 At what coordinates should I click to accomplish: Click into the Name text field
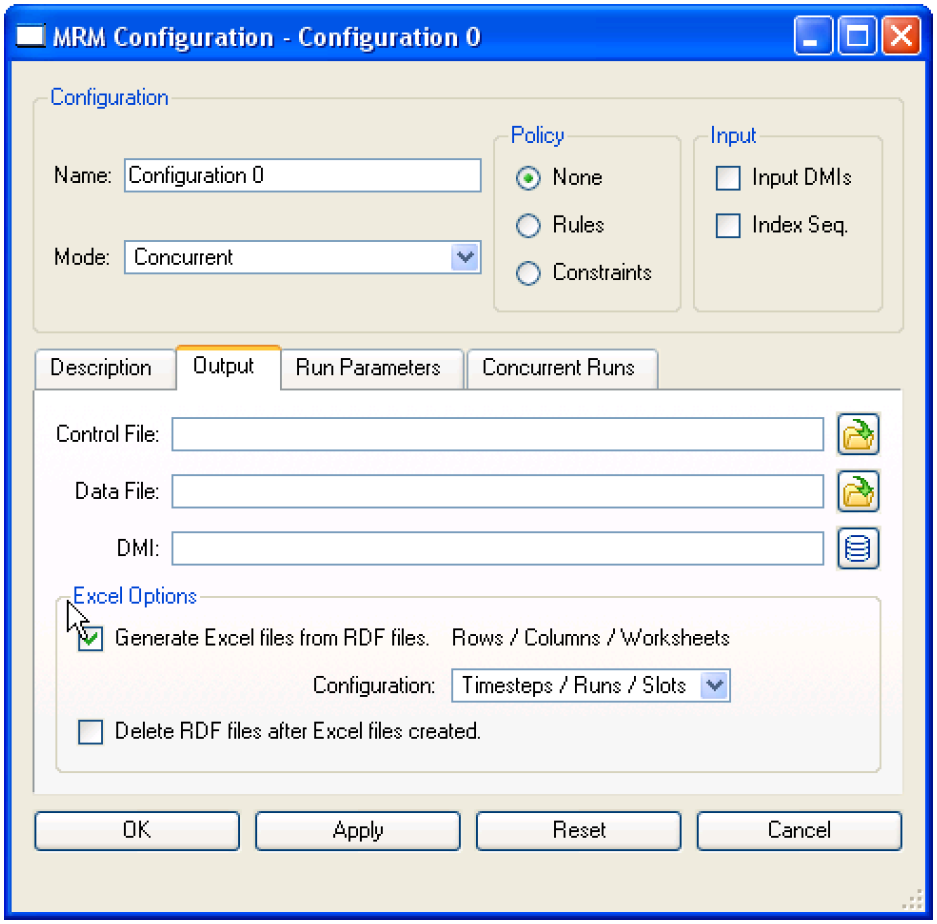coord(303,176)
